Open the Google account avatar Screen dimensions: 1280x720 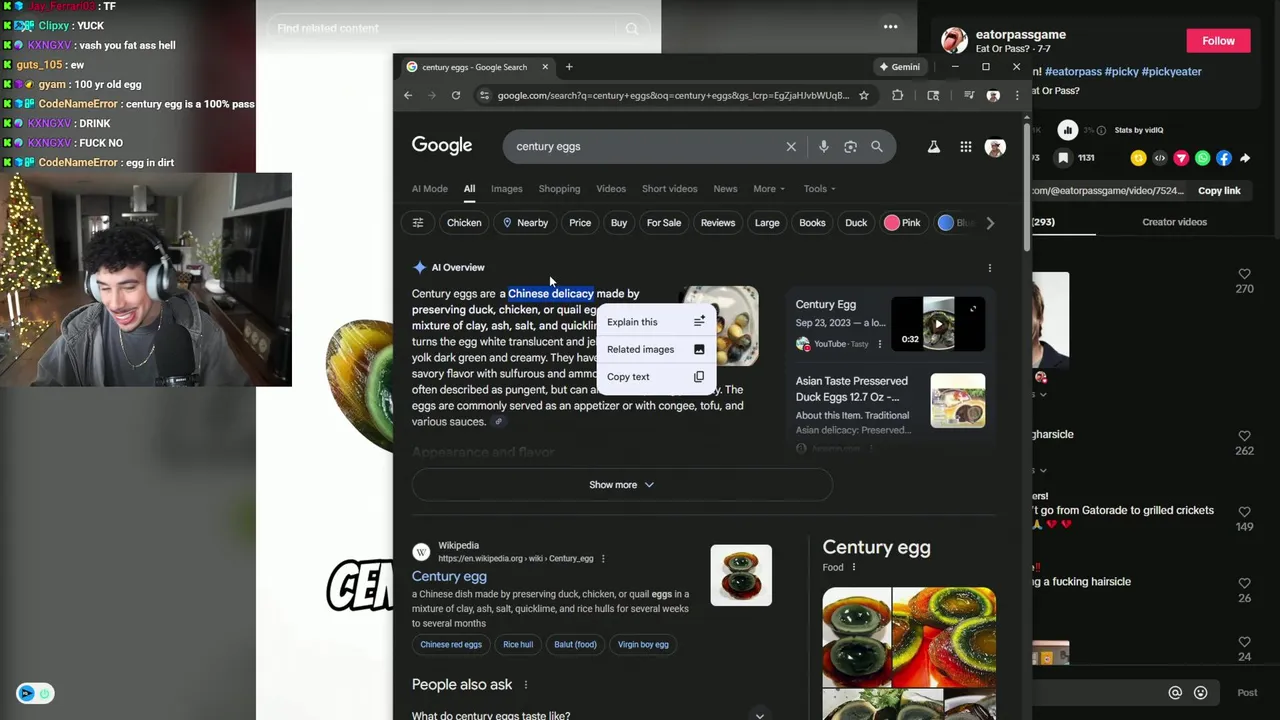tap(995, 147)
